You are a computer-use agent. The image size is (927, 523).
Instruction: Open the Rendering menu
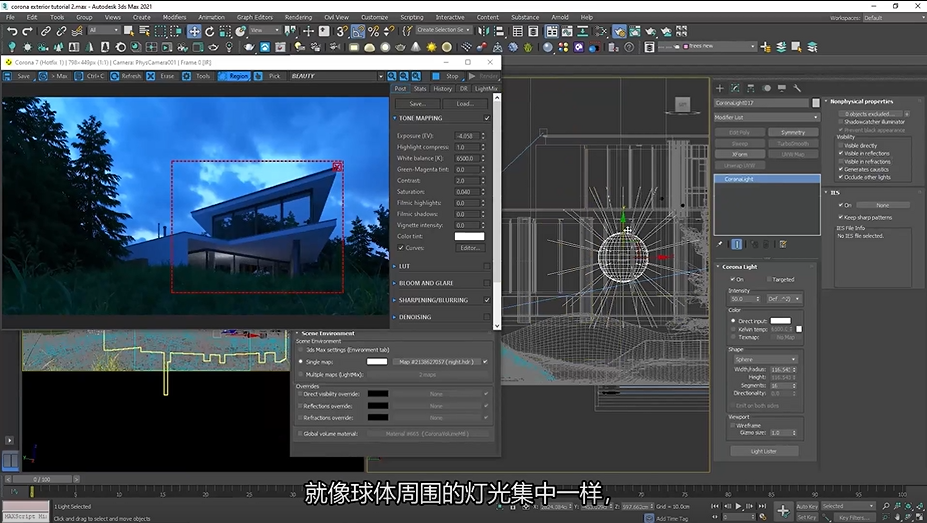click(299, 17)
